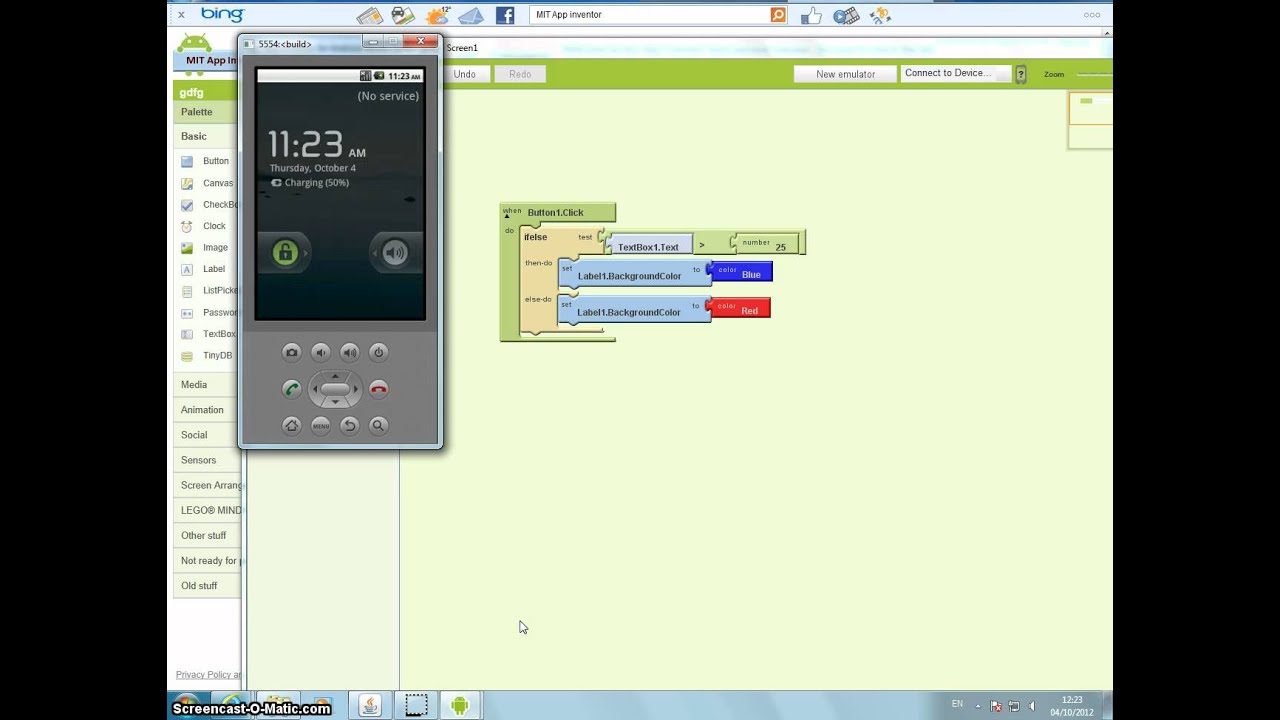Image resolution: width=1280 pixels, height=720 pixels.
Task: Click the emulator volume up button
Action: (x=350, y=352)
